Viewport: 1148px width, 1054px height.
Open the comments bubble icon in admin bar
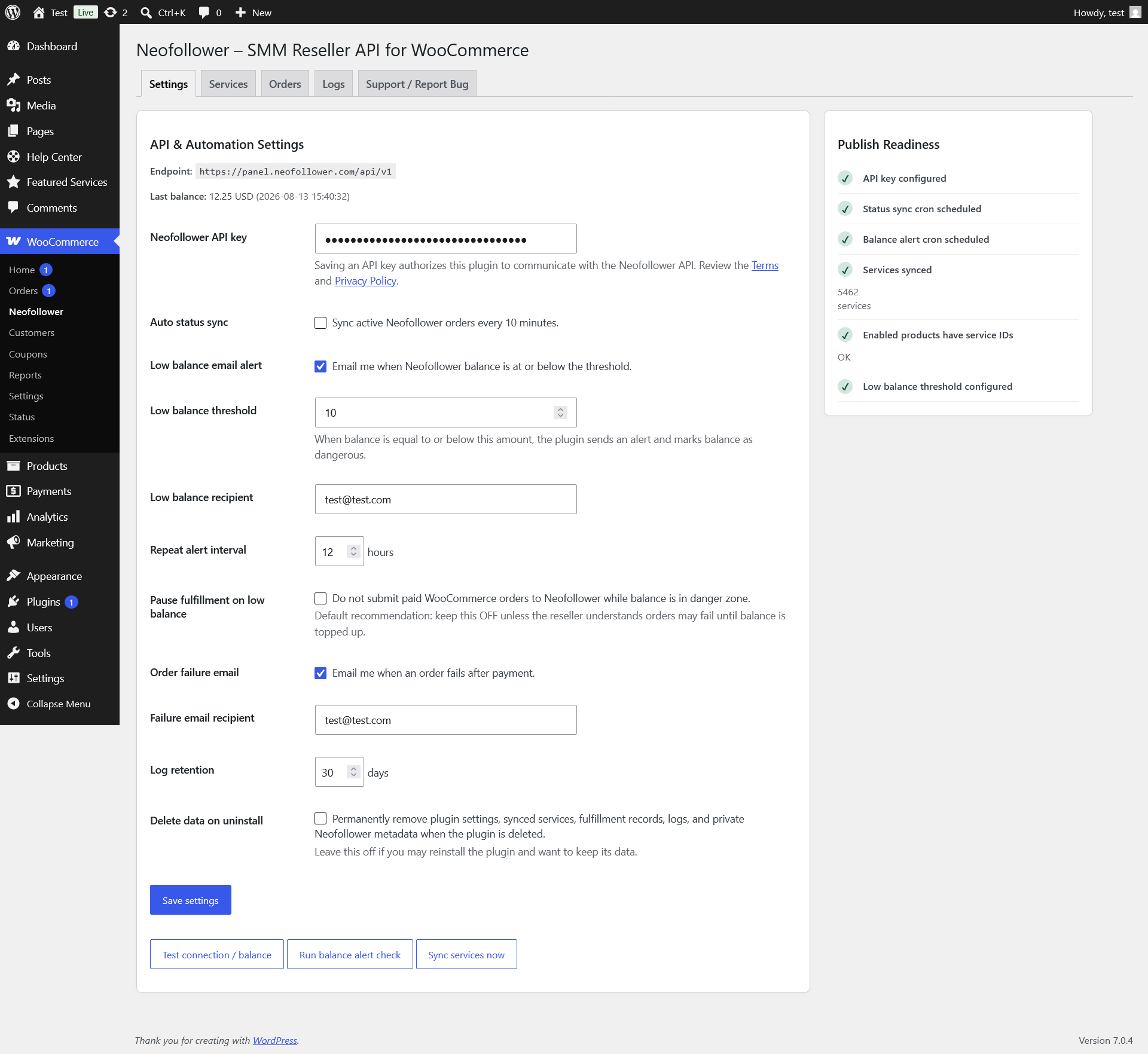point(204,13)
